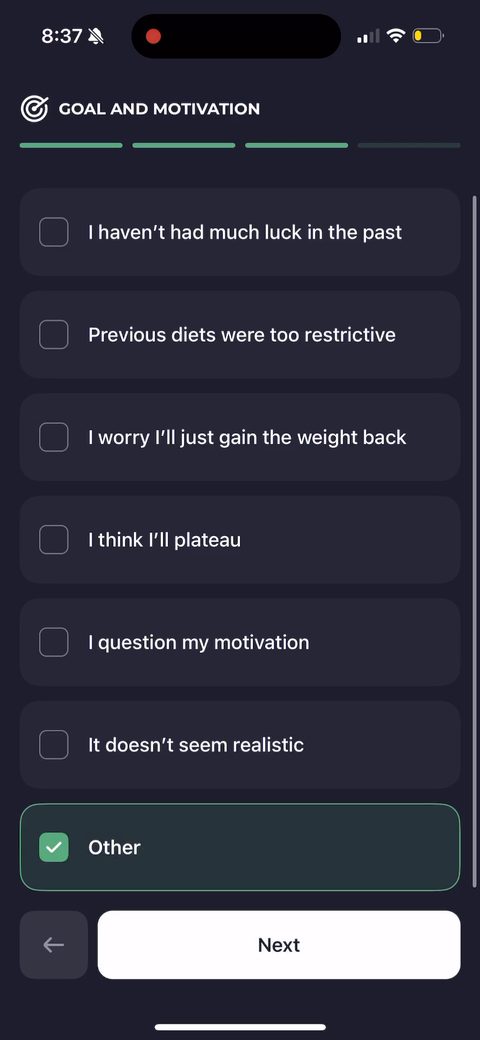Tap the first progress bar segment
The width and height of the screenshot is (480, 1040).
click(71, 145)
